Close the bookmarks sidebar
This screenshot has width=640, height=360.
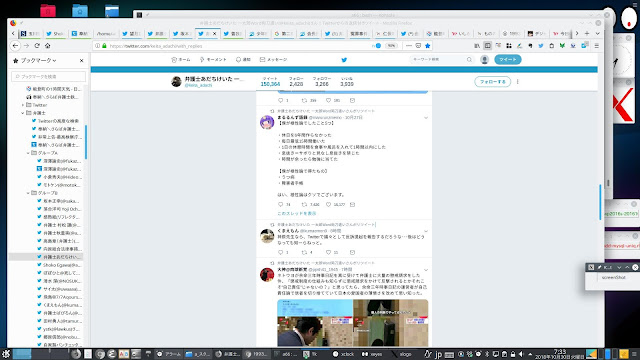coord(81,60)
